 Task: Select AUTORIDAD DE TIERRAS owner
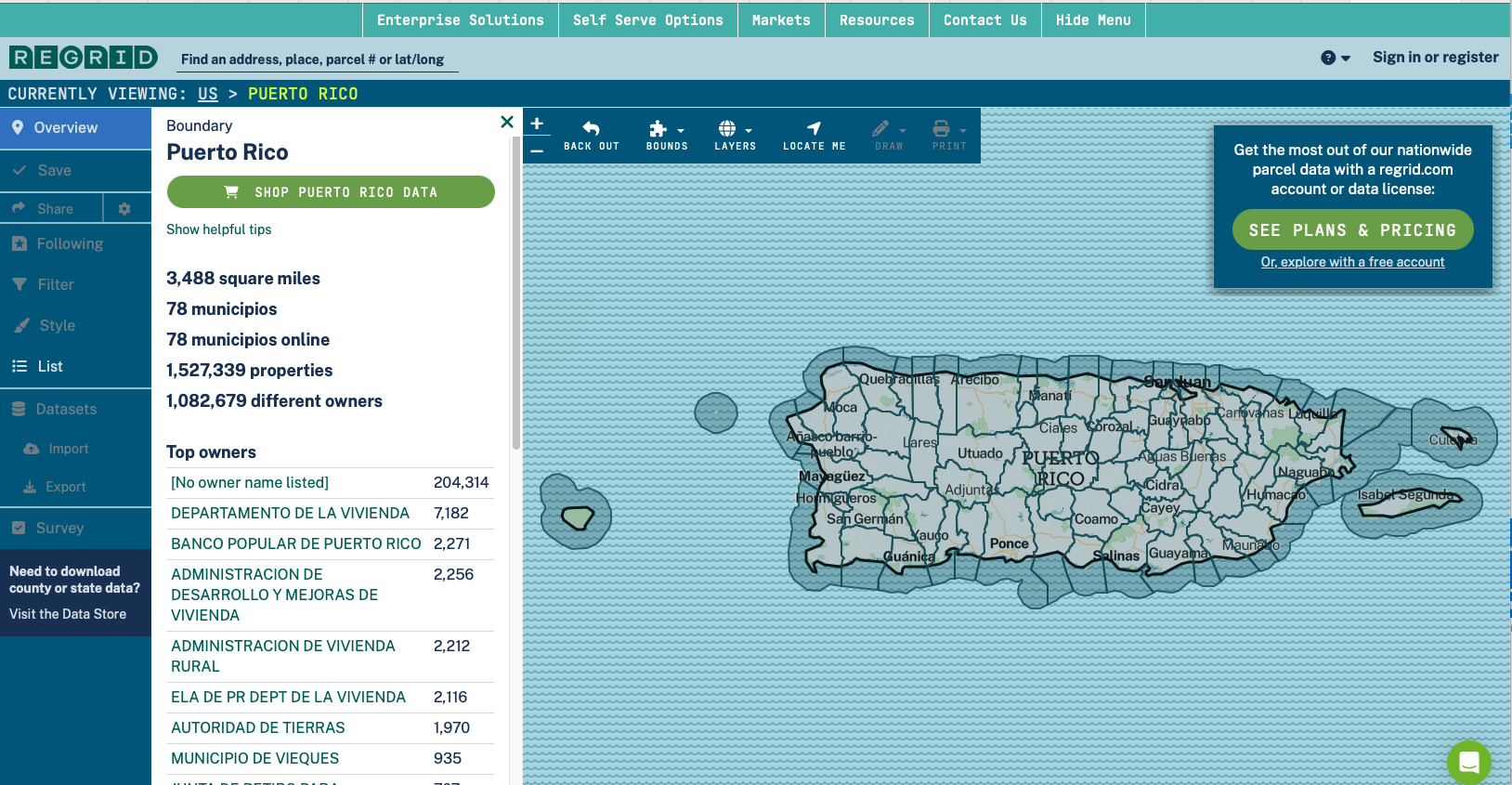(257, 727)
